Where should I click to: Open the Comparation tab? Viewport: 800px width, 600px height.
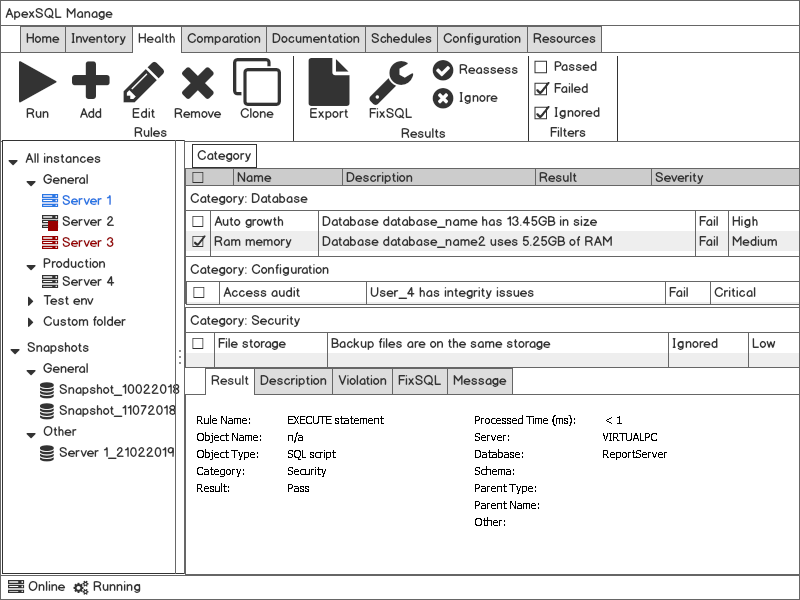[223, 39]
